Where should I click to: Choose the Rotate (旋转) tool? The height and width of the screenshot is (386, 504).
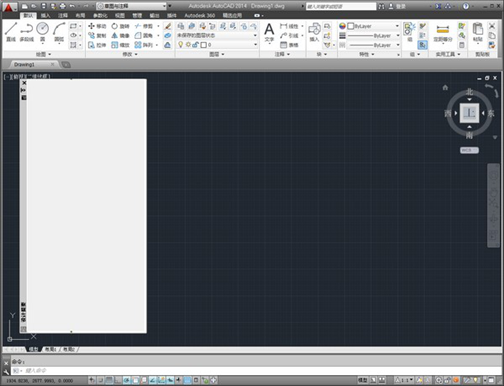(120, 26)
